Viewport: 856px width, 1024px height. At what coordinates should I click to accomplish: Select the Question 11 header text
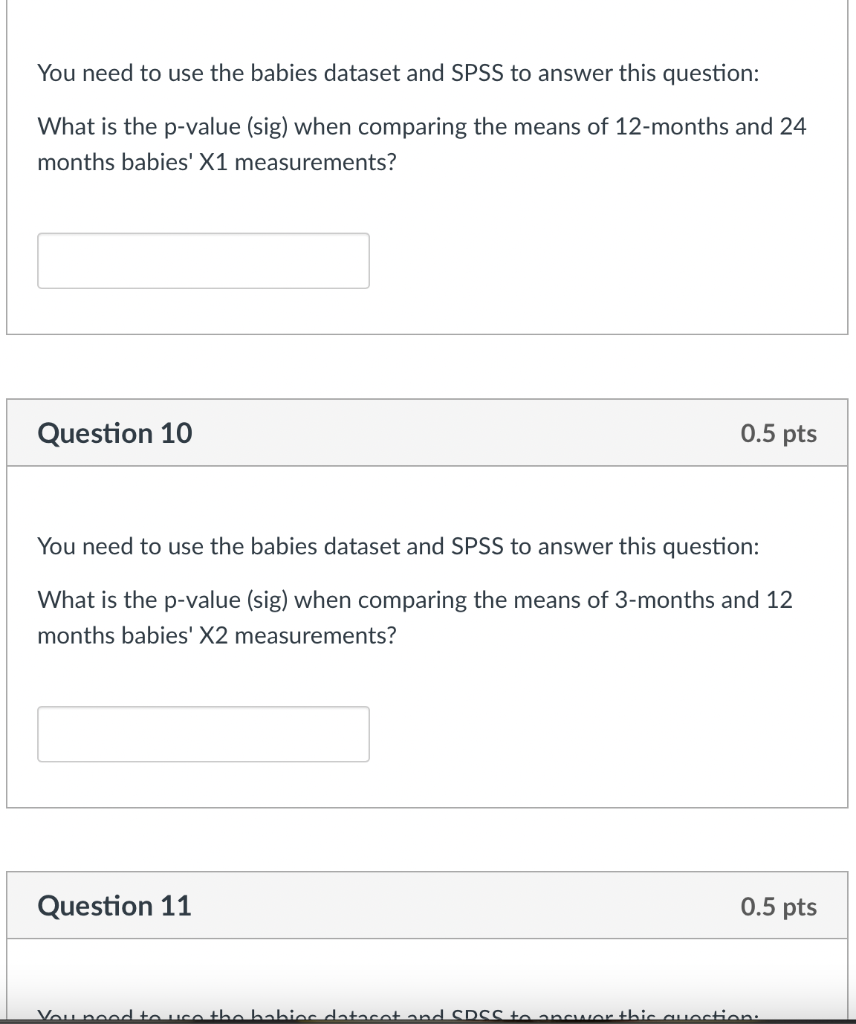pos(114,906)
